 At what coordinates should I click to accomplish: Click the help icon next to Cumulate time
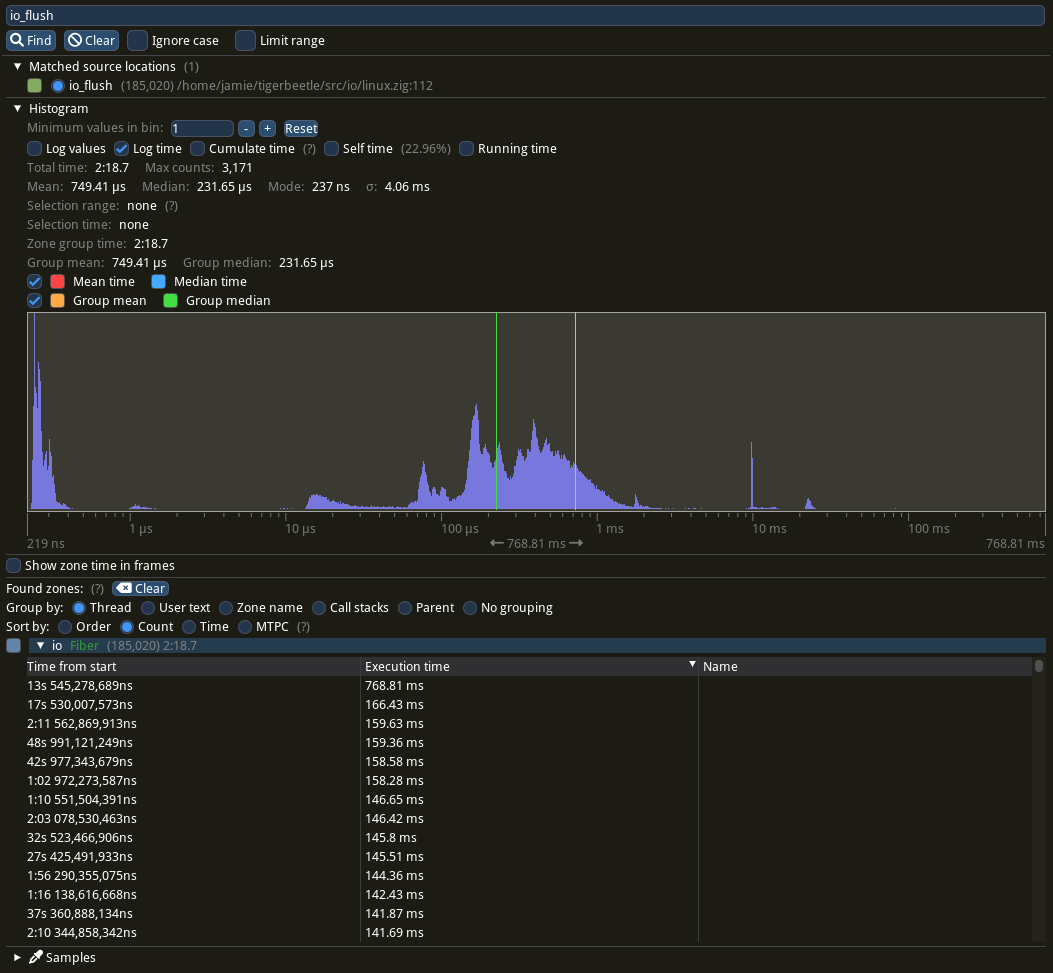pyautogui.click(x=308, y=148)
